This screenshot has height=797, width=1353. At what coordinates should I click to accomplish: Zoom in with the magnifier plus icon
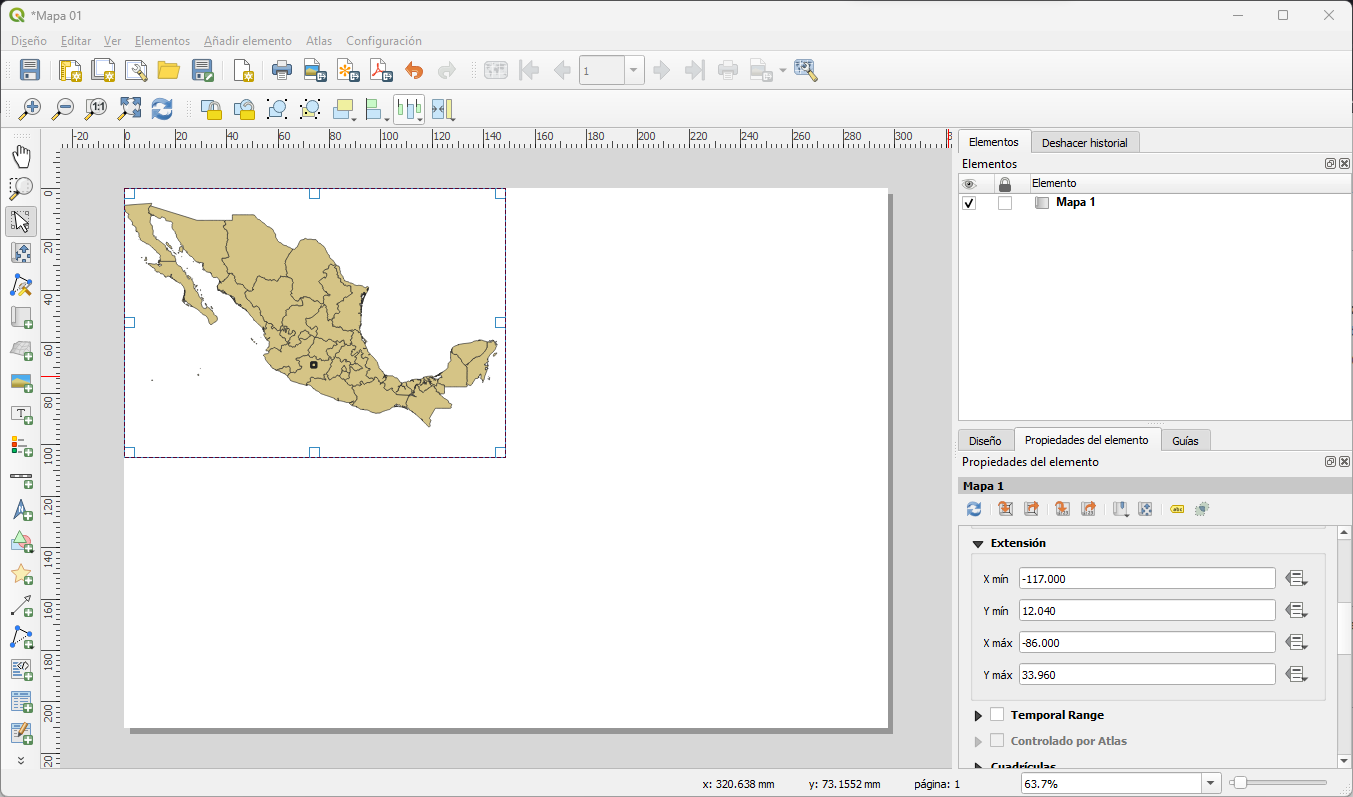click(x=30, y=108)
